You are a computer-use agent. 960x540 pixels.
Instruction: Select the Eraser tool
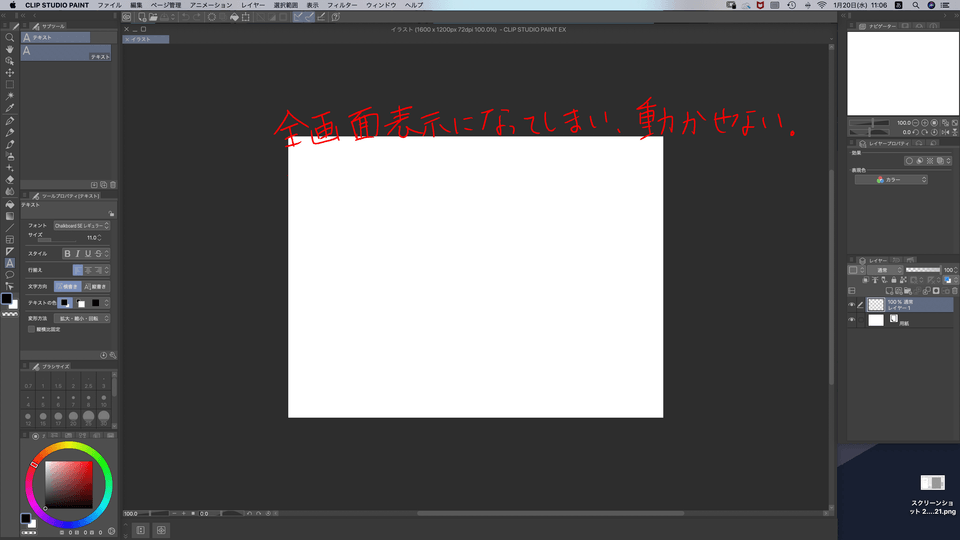click(10, 179)
